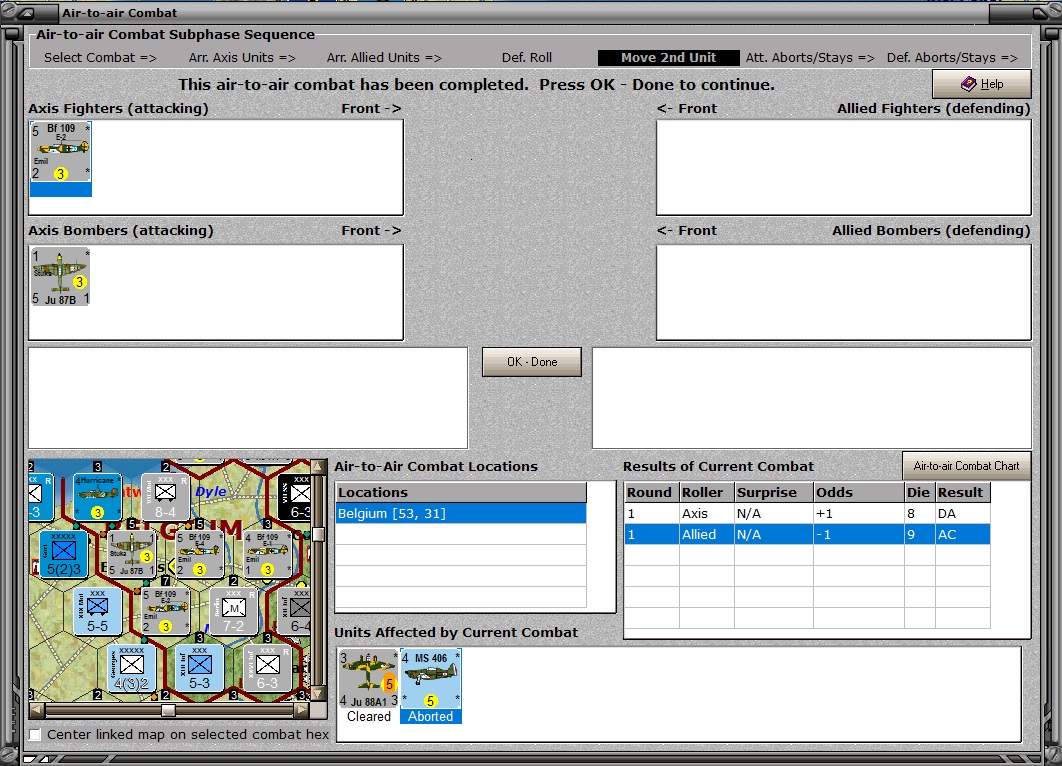Click the Odds column header
Screen dimensions: 1062x766
tap(859, 492)
